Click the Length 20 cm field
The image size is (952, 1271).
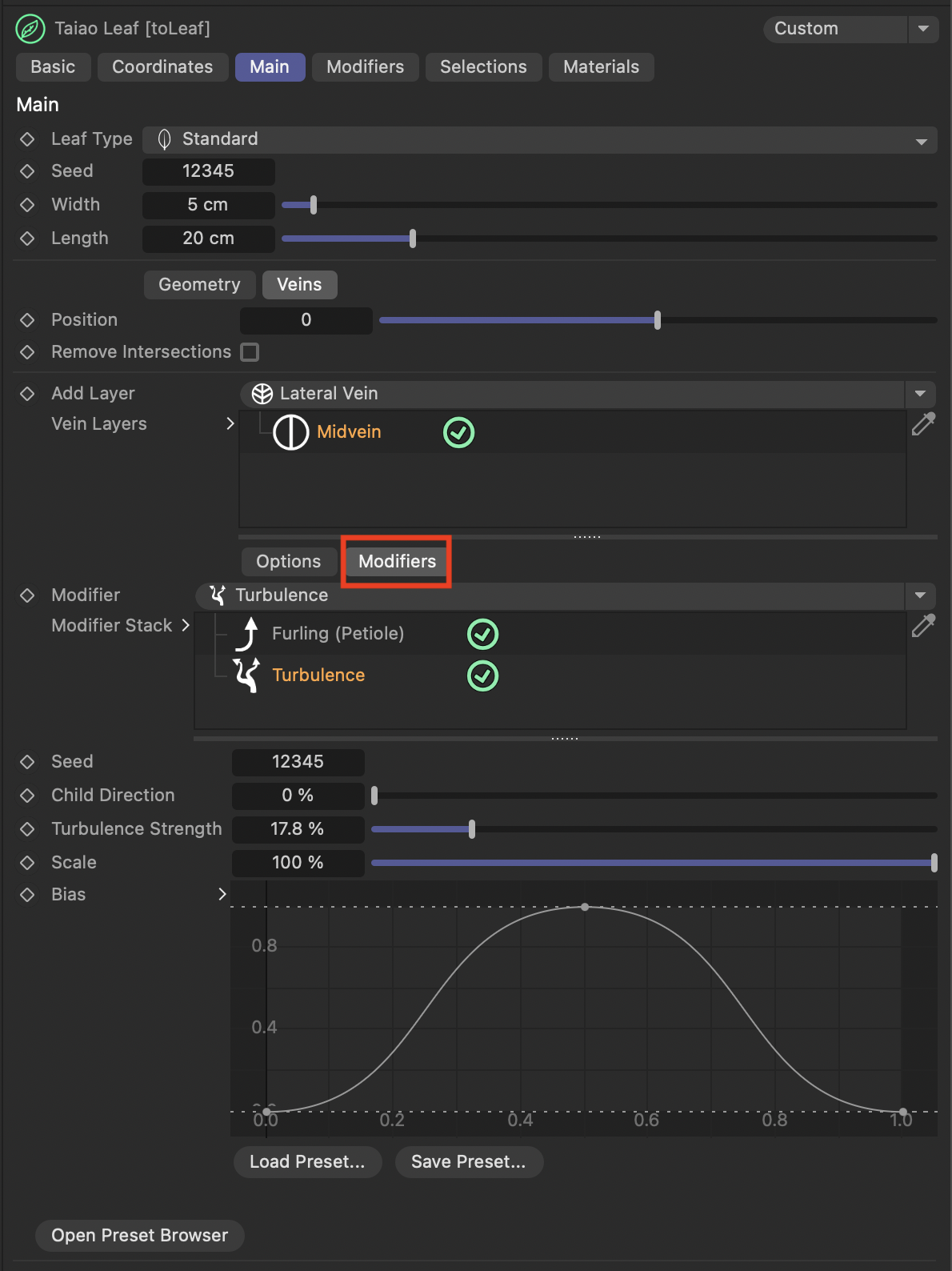(x=209, y=239)
